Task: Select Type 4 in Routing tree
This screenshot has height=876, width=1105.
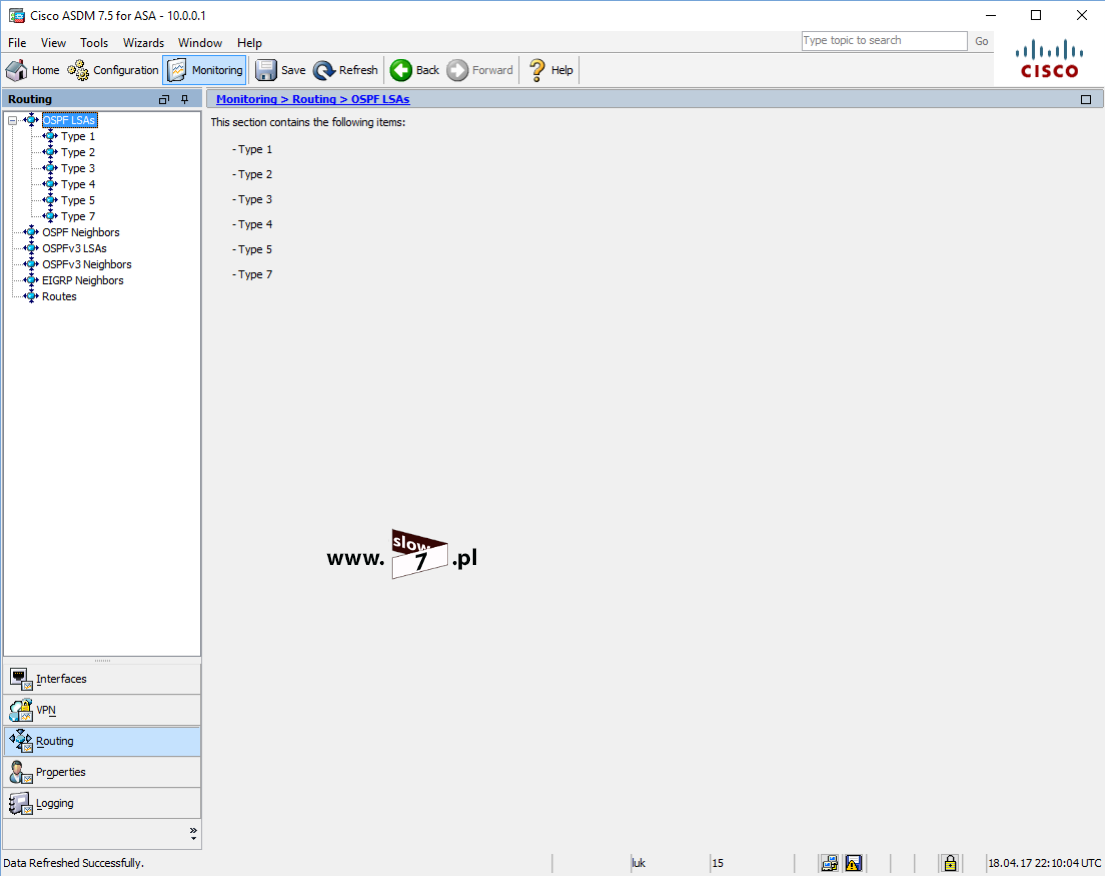Action: tap(78, 184)
